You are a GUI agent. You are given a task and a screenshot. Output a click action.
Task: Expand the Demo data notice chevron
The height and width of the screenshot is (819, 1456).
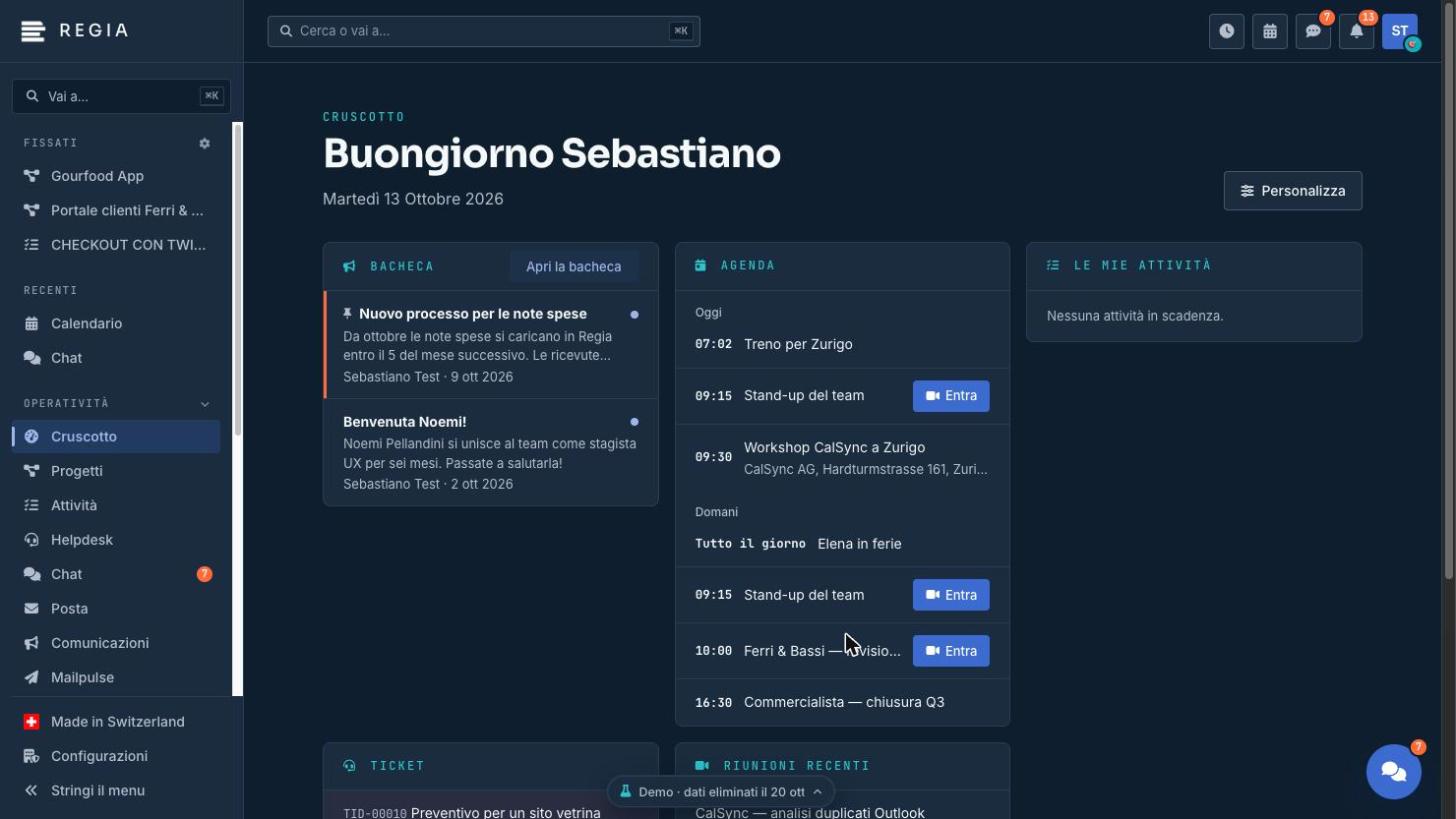pos(817,792)
